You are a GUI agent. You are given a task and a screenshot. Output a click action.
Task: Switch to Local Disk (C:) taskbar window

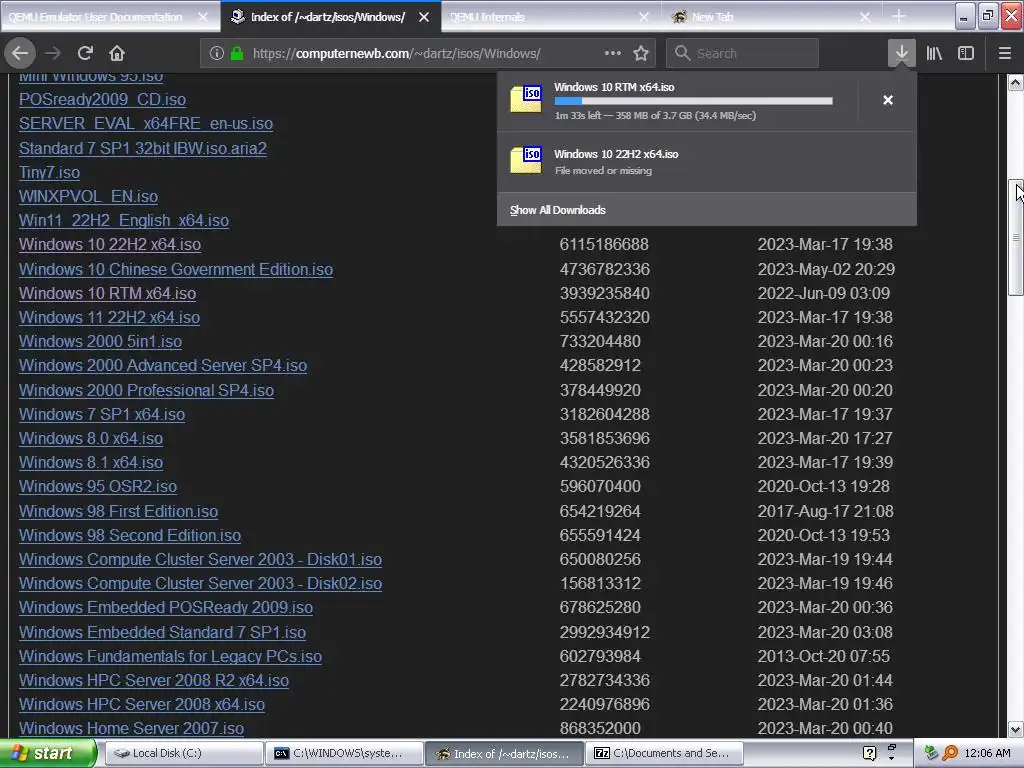pyautogui.click(x=184, y=753)
